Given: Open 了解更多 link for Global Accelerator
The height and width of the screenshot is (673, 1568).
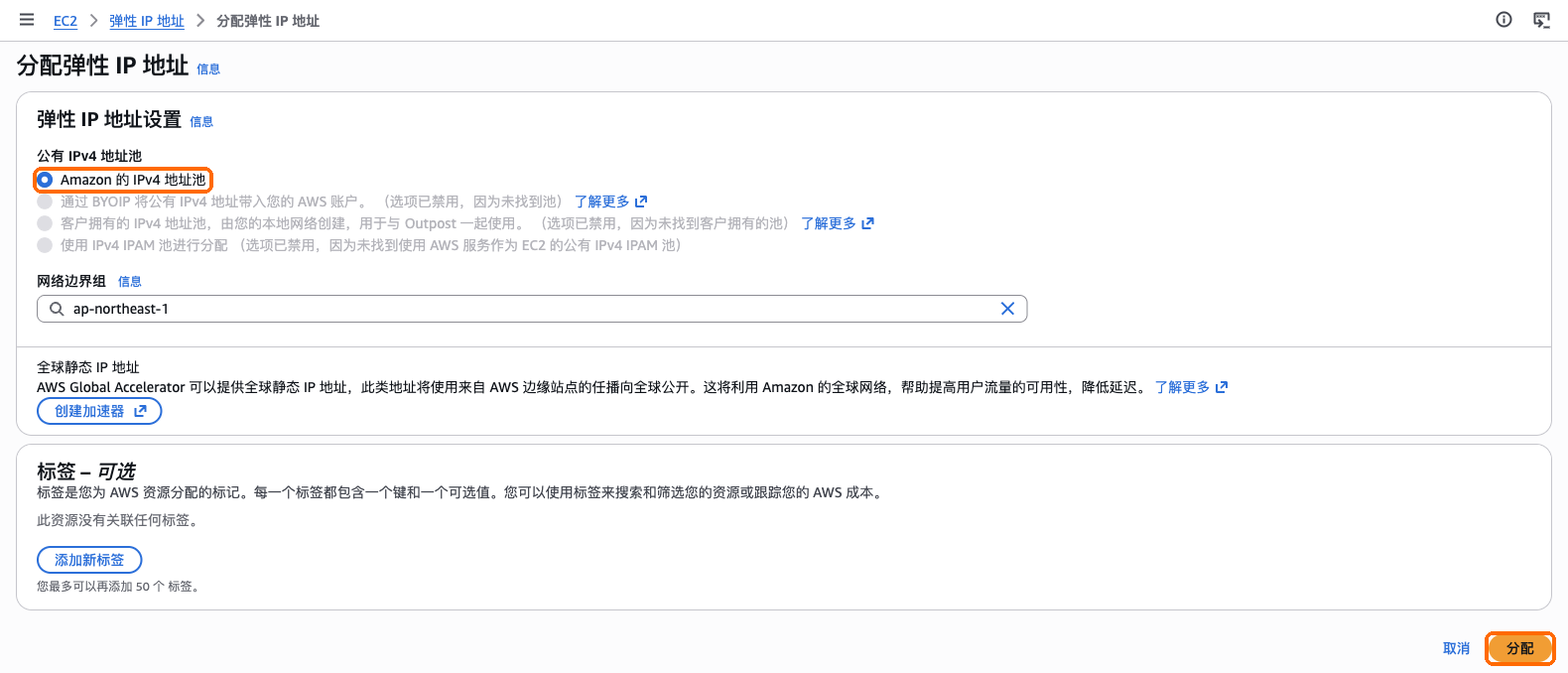Looking at the screenshot, I should (1191, 387).
